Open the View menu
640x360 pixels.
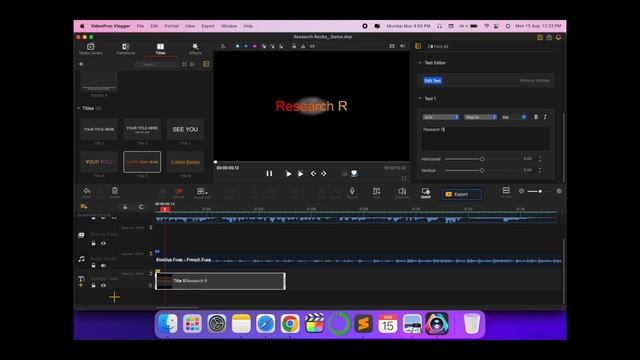[190, 26]
